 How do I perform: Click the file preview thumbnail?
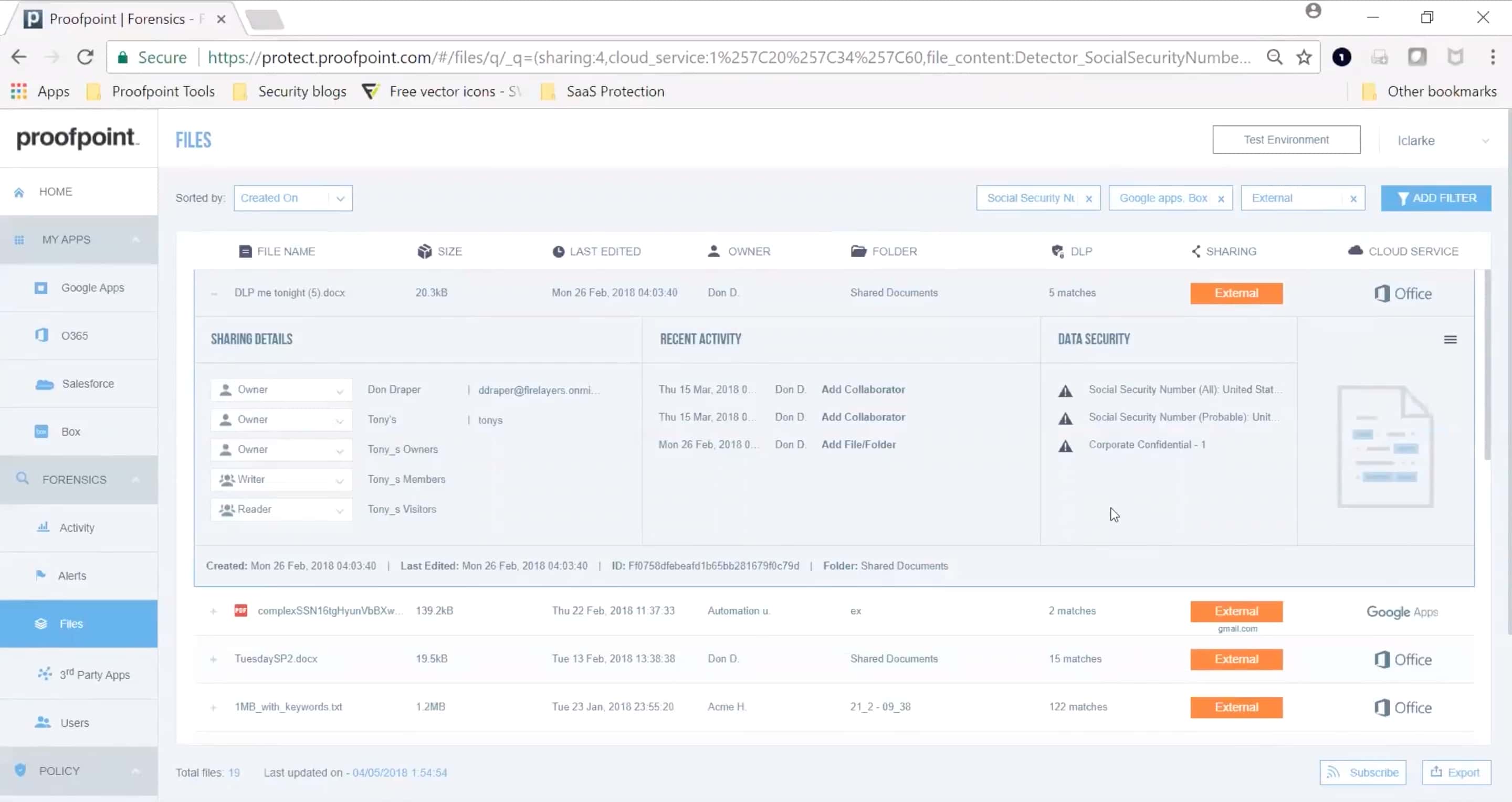coord(1385,447)
